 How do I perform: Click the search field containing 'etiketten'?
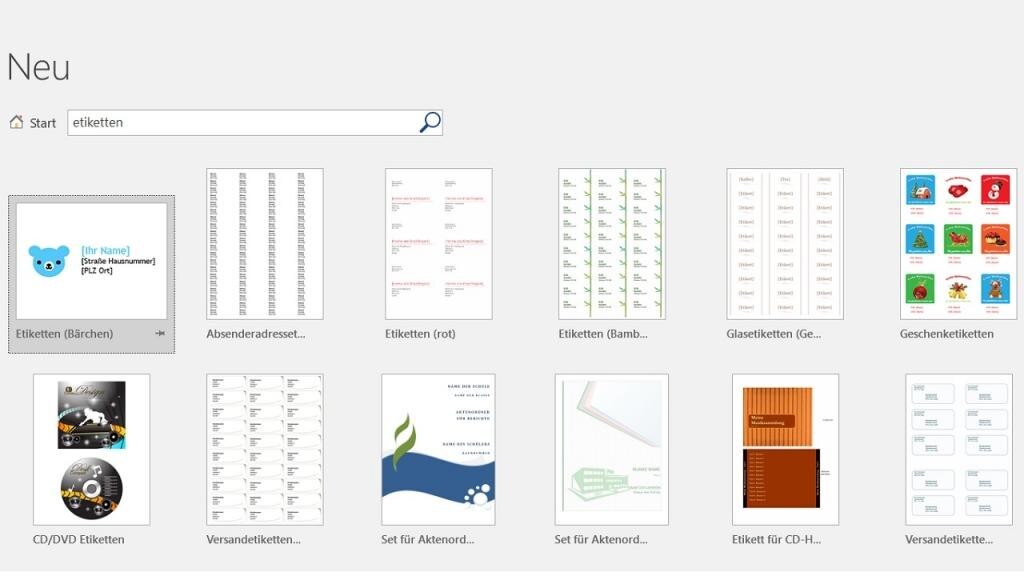[240, 122]
